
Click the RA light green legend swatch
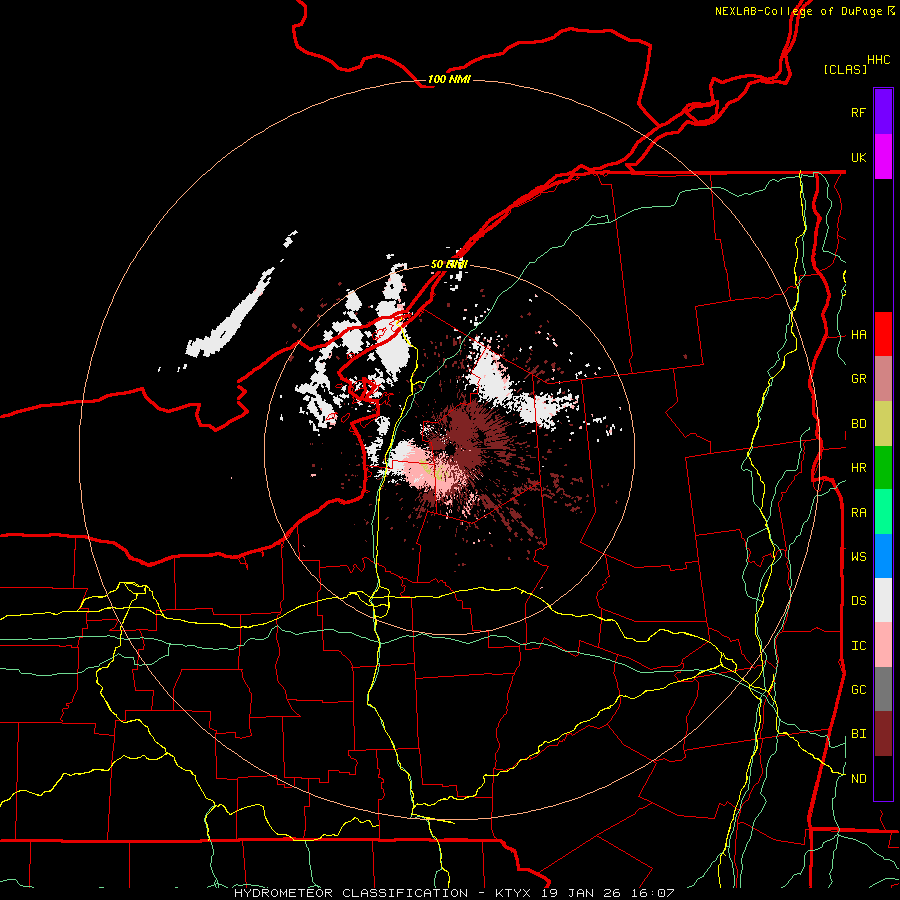coord(883,512)
